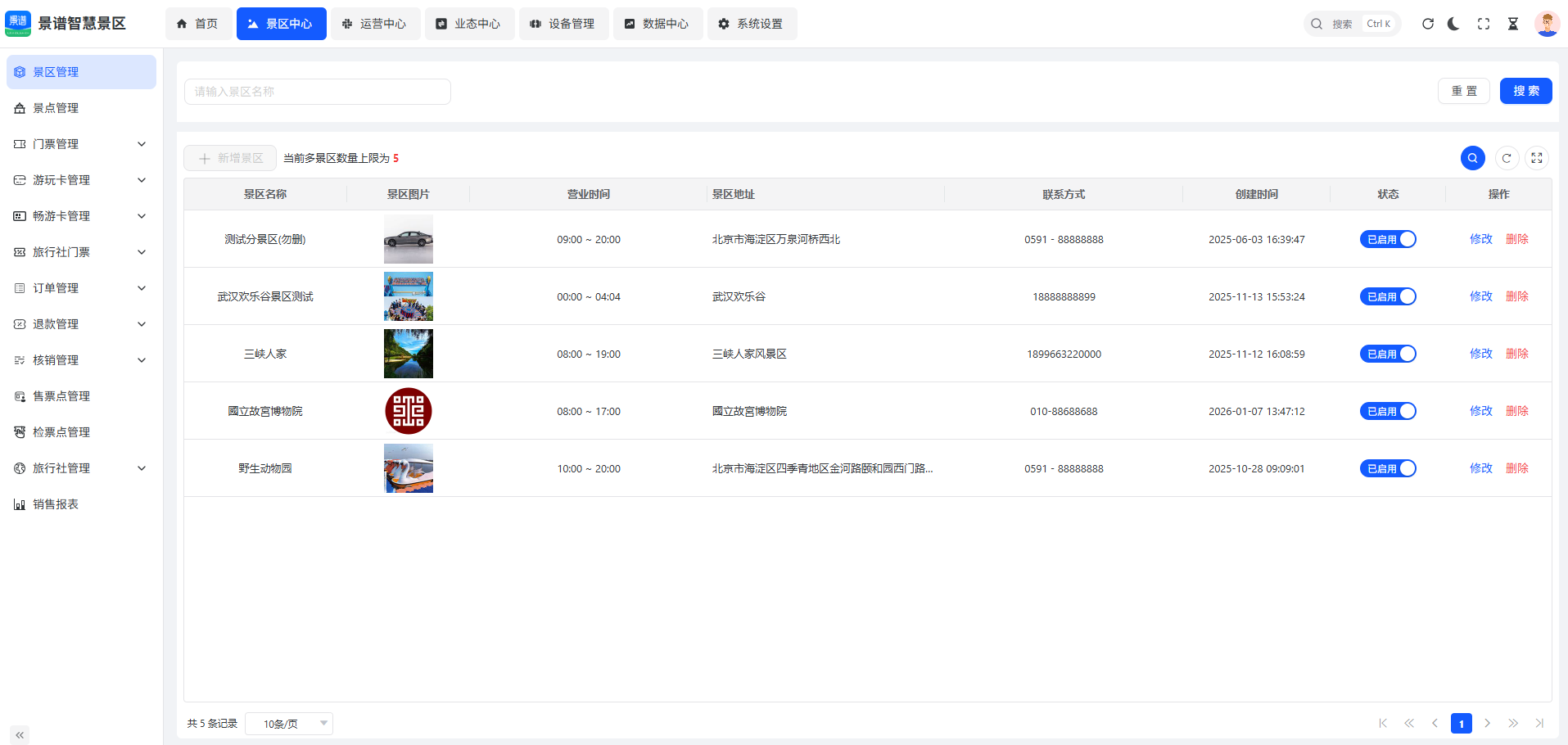
Task: Open the car thumbnail for 测试分景区(勿删)
Action: coord(409,239)
